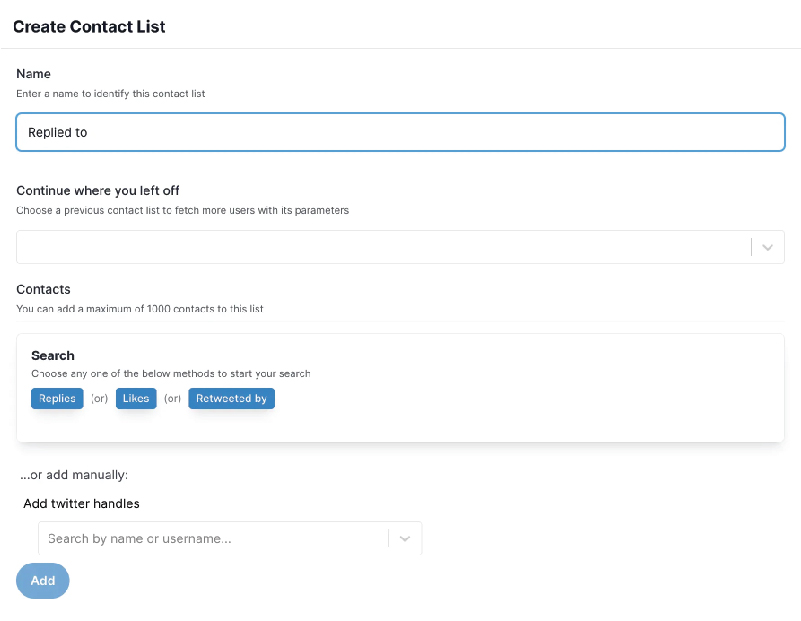
Task: Expand the twitter handles dropdown arrow
Action: pos(405,538)
